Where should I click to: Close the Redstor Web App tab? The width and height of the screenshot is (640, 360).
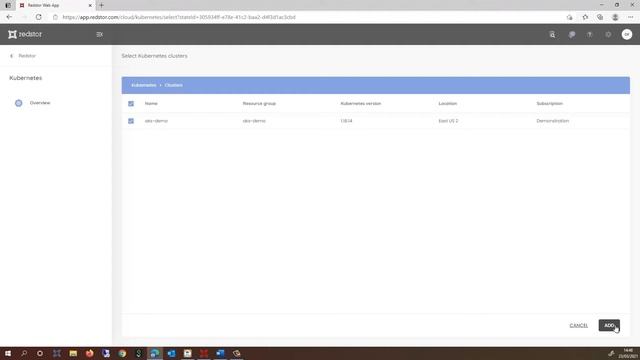(x=90, y=5)
